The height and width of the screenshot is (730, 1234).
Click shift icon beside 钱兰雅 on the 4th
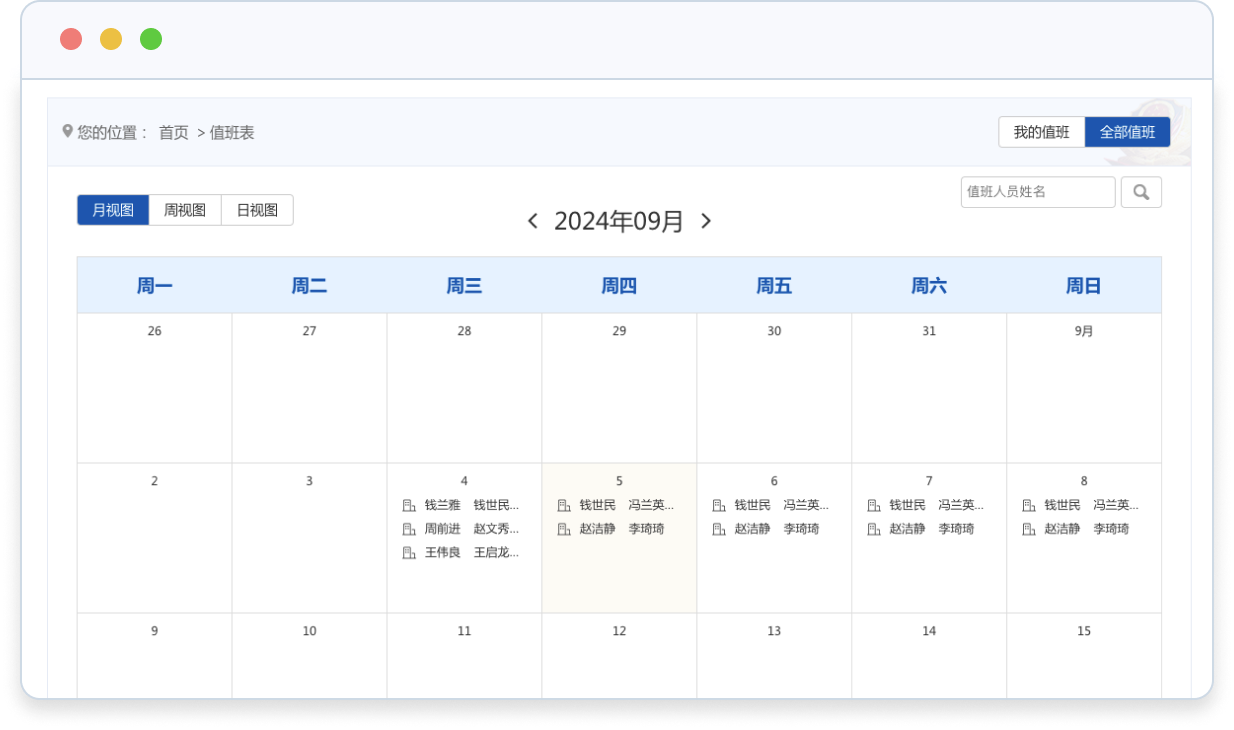(408, 506)
